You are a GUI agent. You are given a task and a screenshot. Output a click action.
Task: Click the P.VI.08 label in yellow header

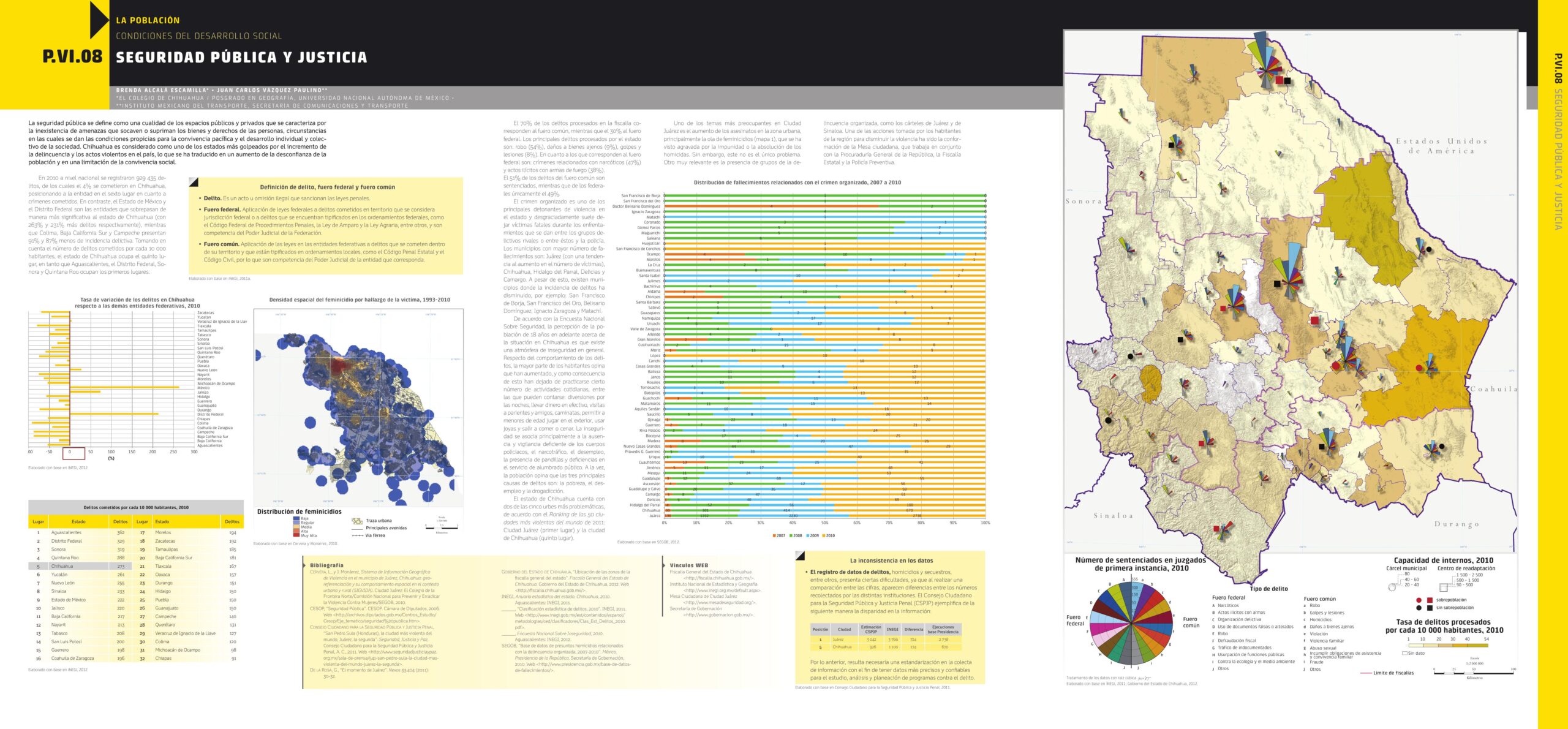point(72,57)
